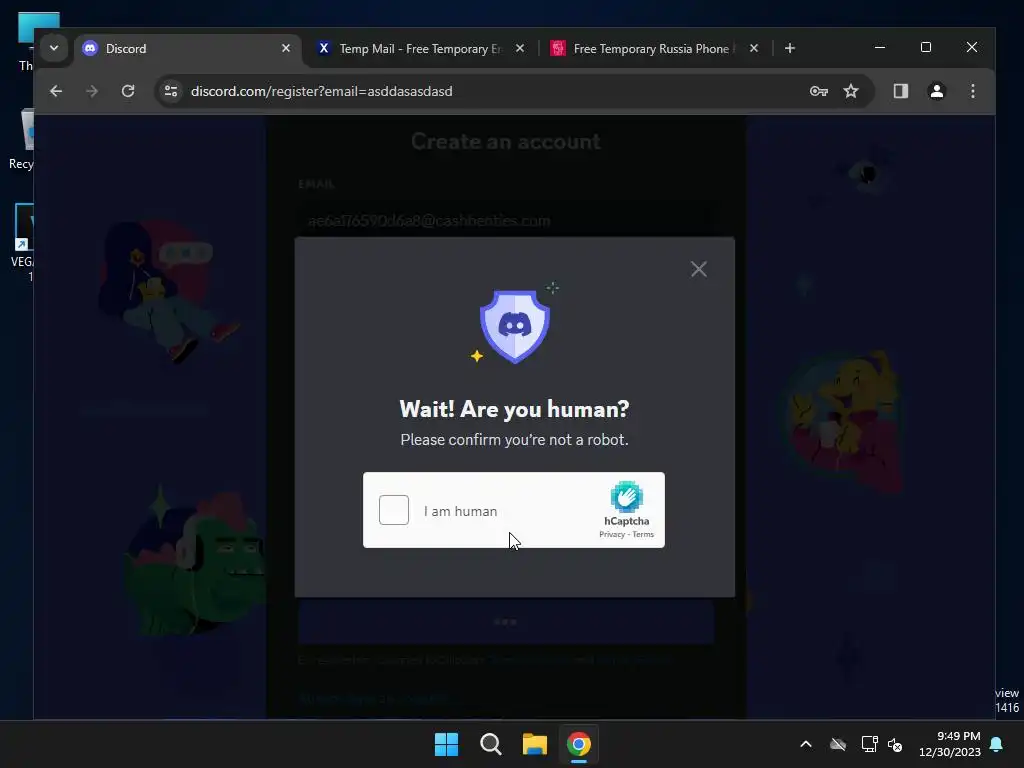The image size is (1024, 768).
Task: Click the Chrome taskbar icon
Action: [x=579, y=744]
